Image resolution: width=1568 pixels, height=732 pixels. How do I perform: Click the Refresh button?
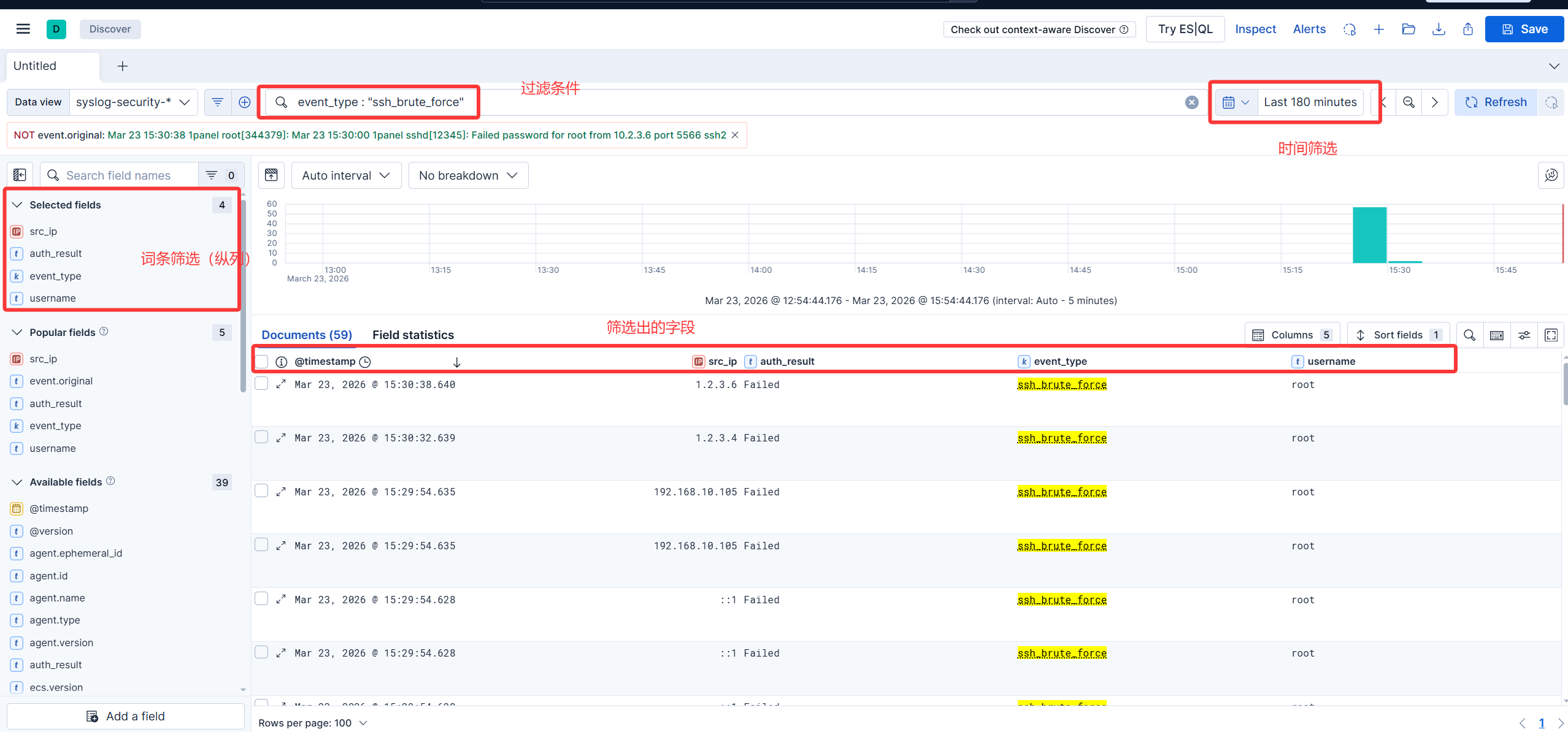(x=1496, y=102)
